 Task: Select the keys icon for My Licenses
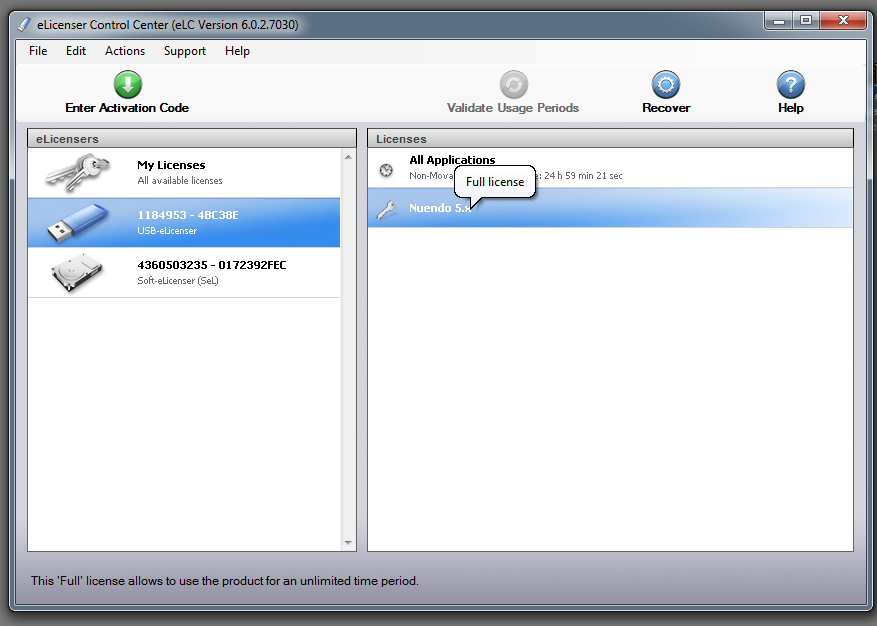[x=77, y=172]
